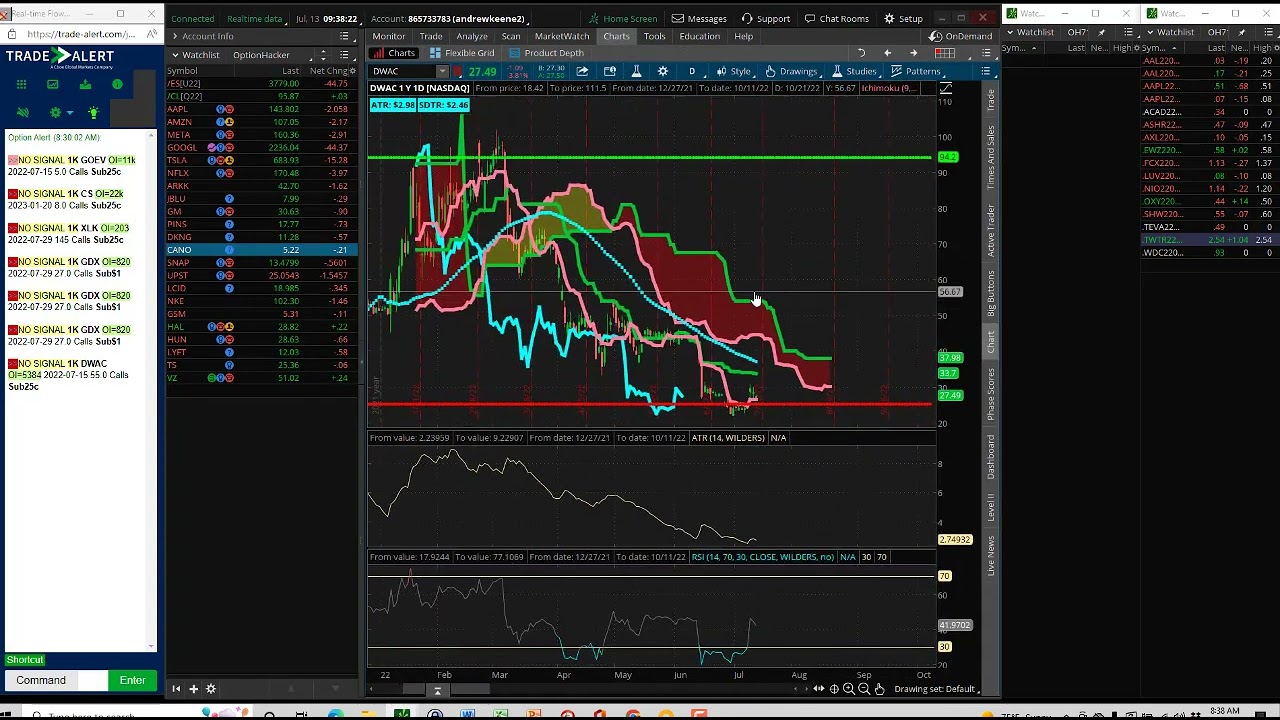The image size is (1280, 720).
Task: Click the Command input field
Action: pyautogui.click(x=93, y=680)
